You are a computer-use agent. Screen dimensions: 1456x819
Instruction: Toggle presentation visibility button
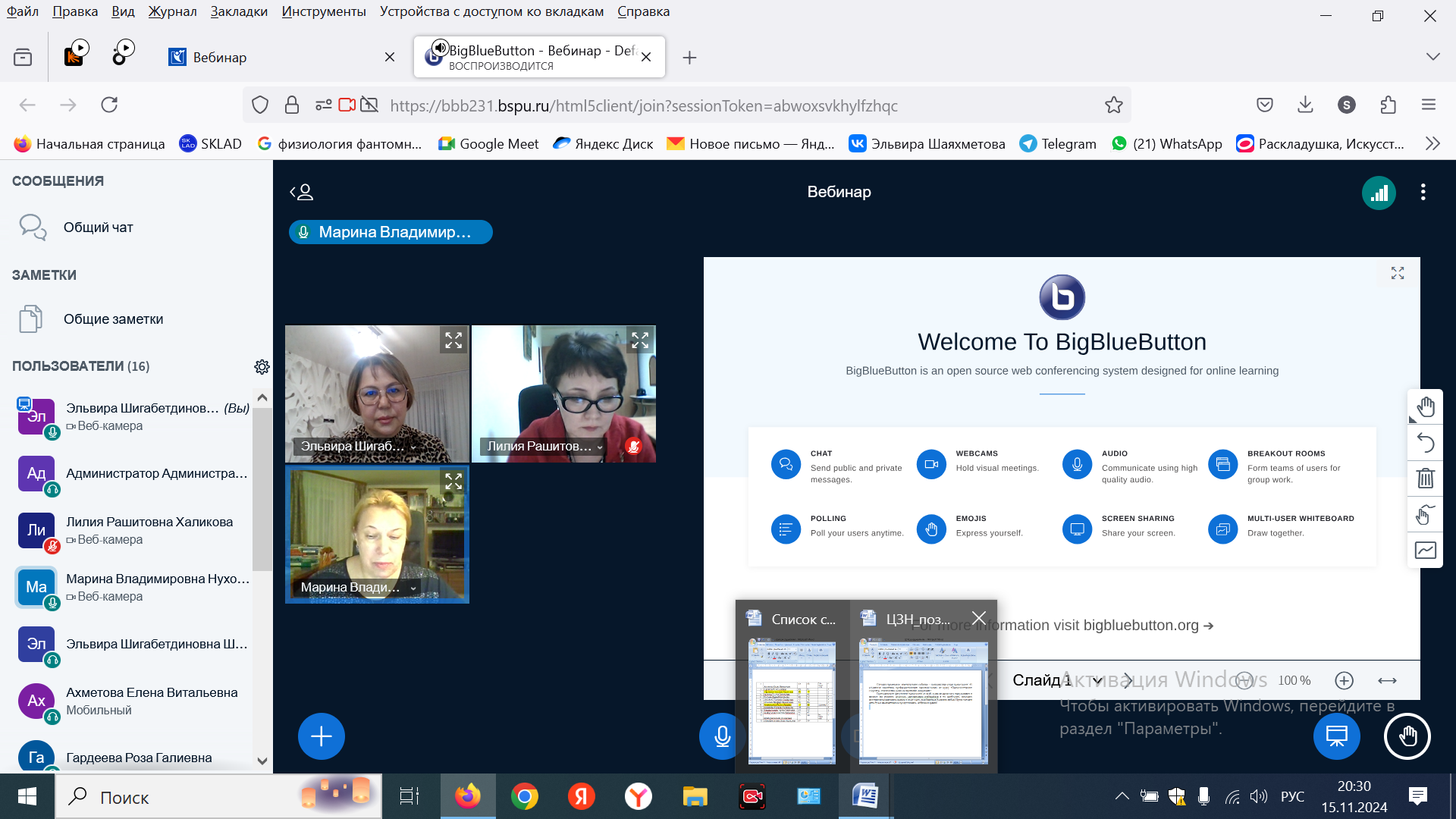point(1336,736)
